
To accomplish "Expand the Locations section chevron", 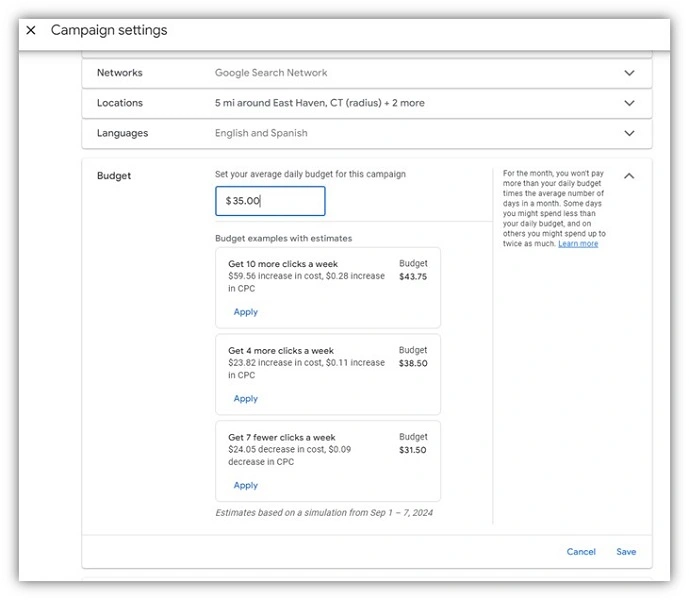I will (629, 103).
